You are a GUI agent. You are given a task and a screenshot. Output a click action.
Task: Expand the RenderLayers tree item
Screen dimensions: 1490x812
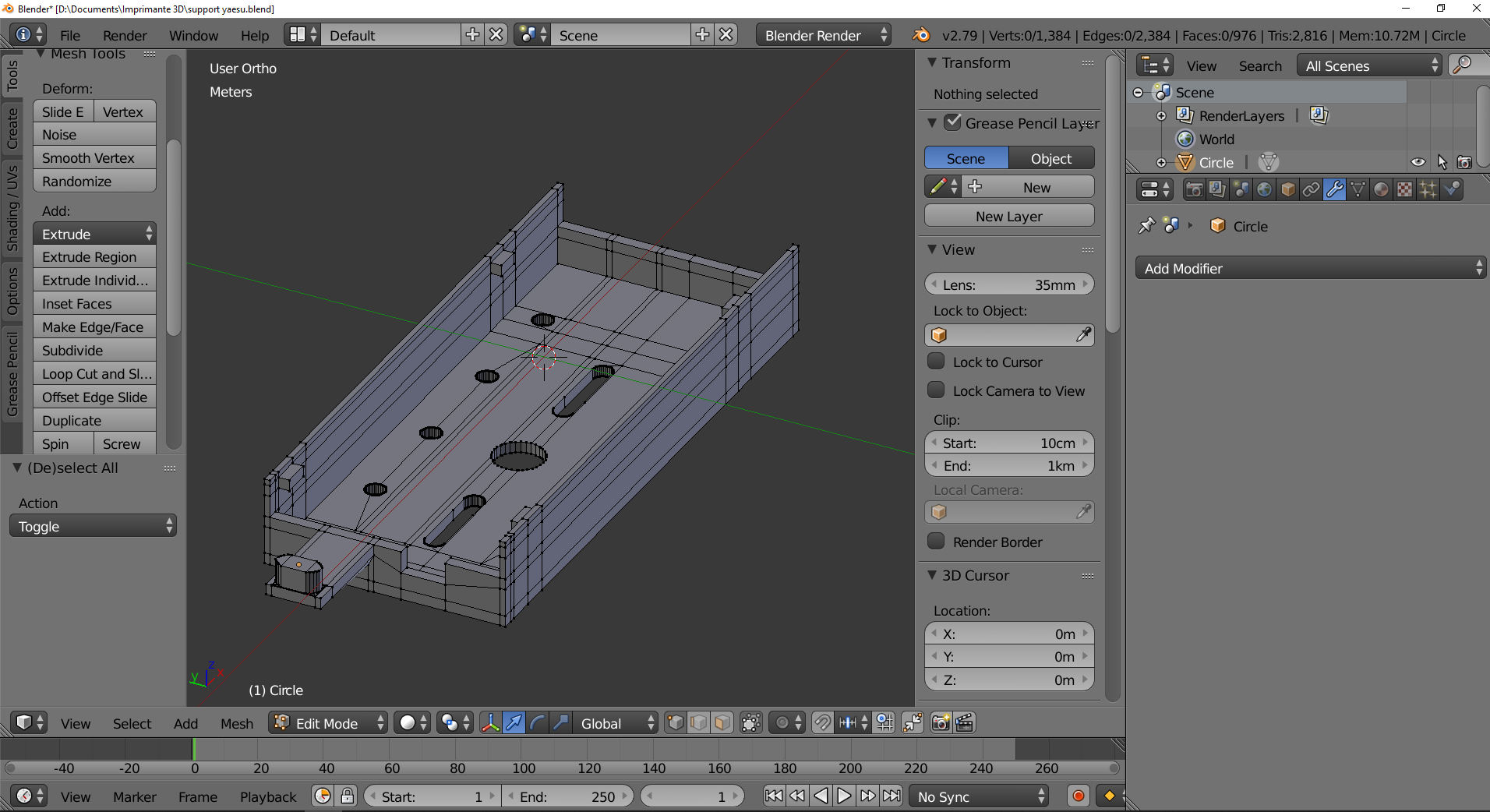pyautogui.click(x=1161, y=116)
